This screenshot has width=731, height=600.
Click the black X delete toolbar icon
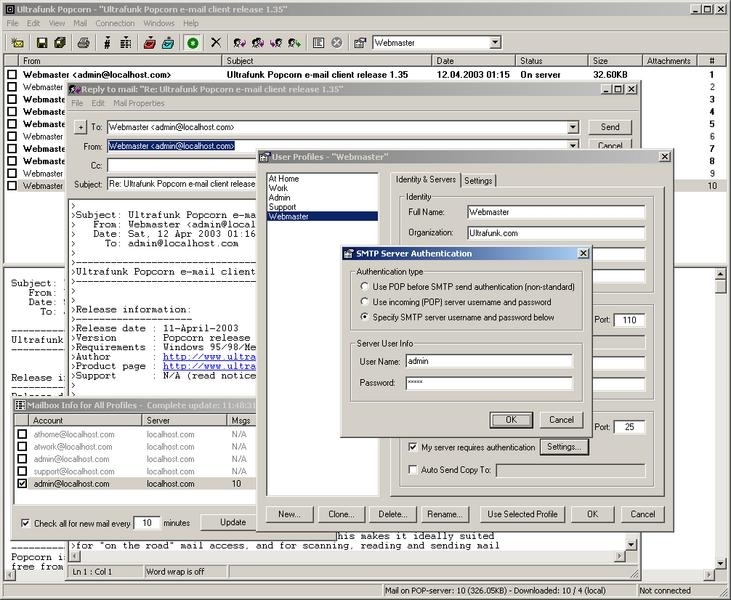coord(216,43)
